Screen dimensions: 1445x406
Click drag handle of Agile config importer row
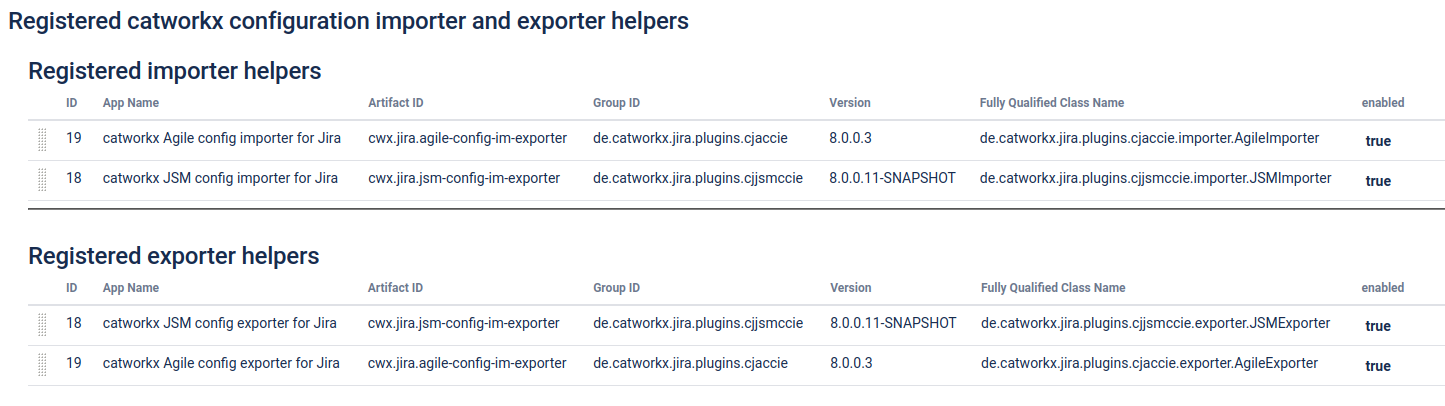tap(42, 139)
